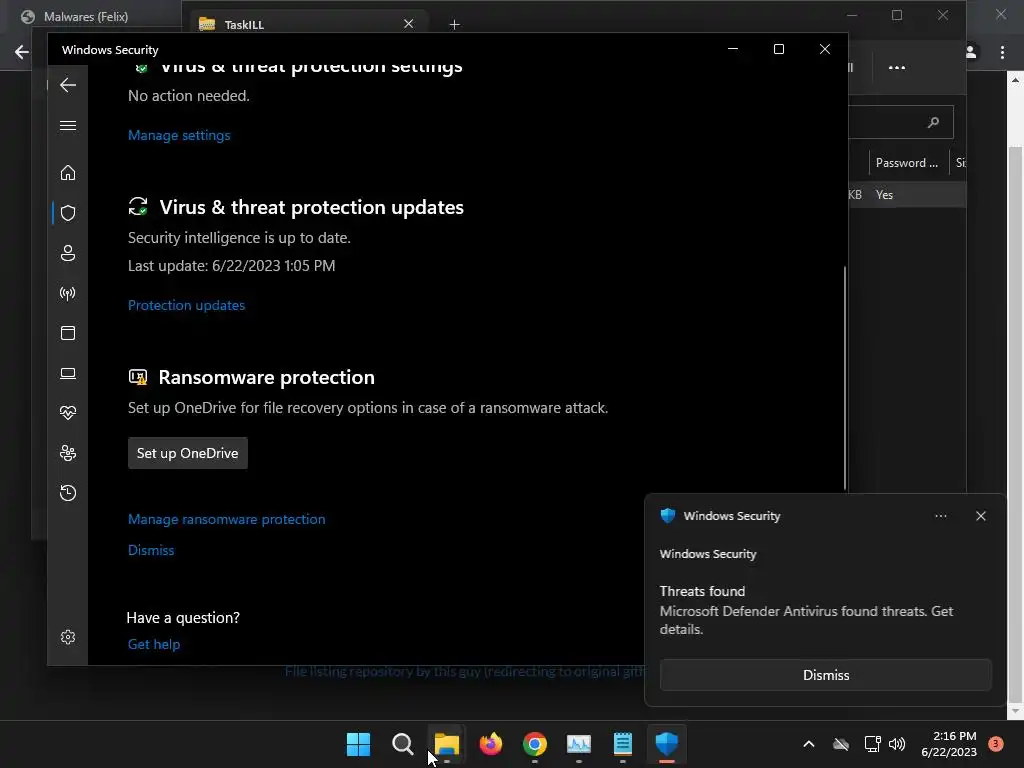1024x768 pixels.
Task: Open Firewall & network protection
Action: [x=68, y=293]
